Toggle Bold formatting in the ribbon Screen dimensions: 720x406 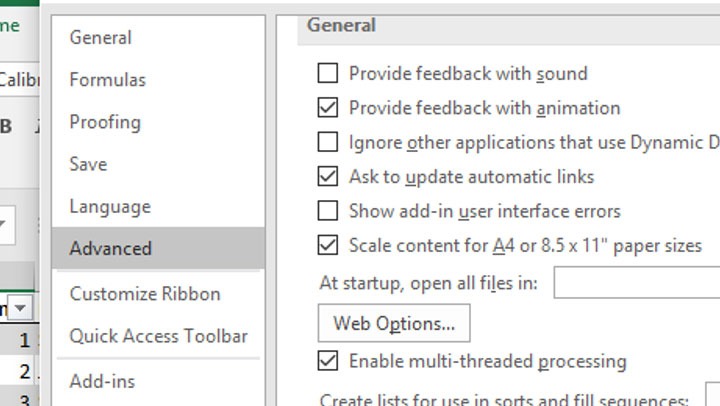(7, 126)
